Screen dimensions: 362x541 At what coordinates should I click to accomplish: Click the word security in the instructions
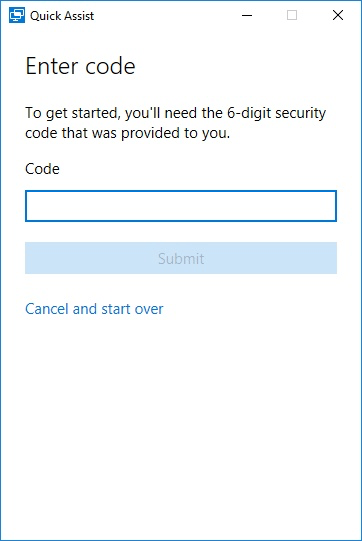pos(301,114)
